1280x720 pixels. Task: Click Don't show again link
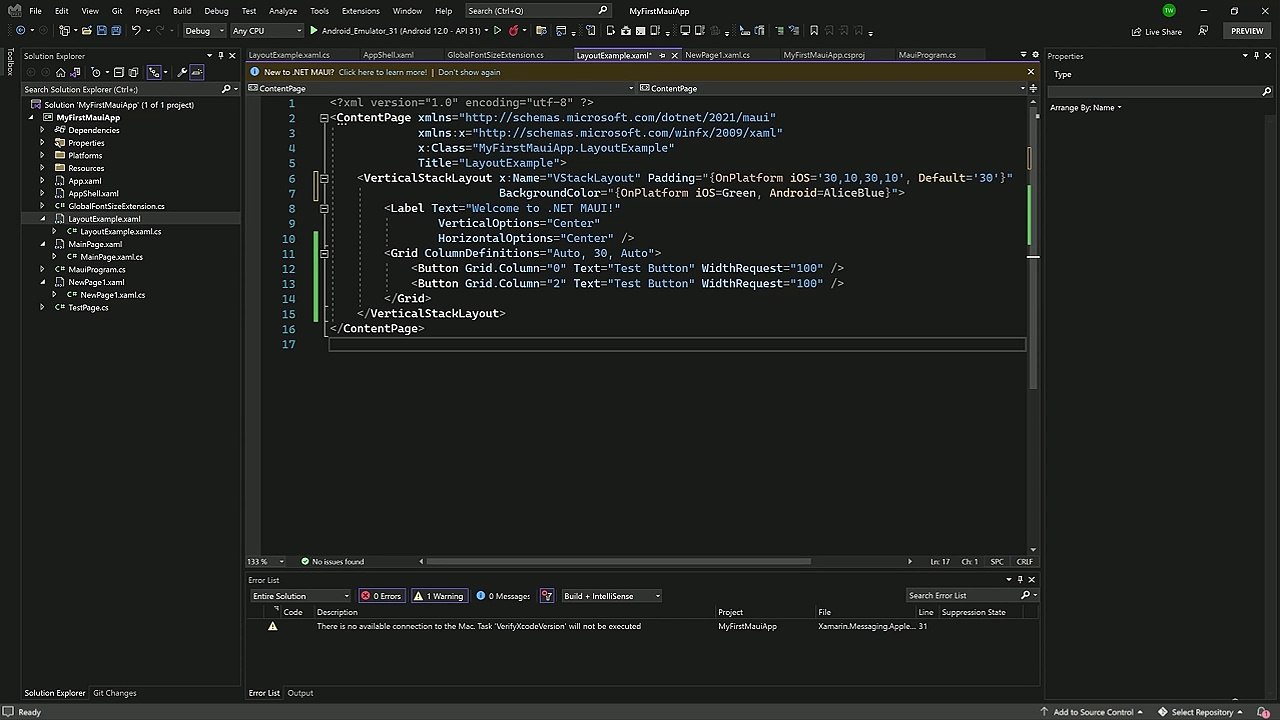[x=469, y=72]
